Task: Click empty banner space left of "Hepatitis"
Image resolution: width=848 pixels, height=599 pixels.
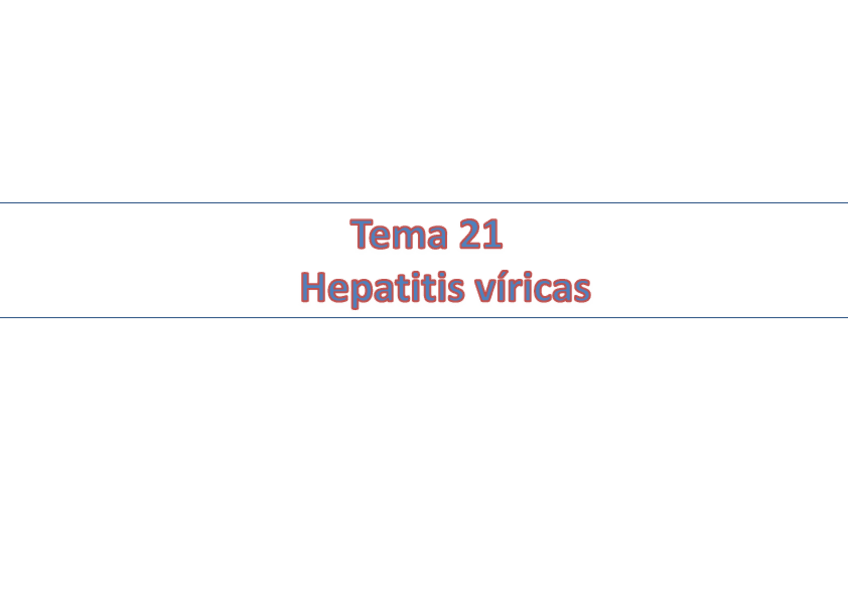Action: [150, 288]
